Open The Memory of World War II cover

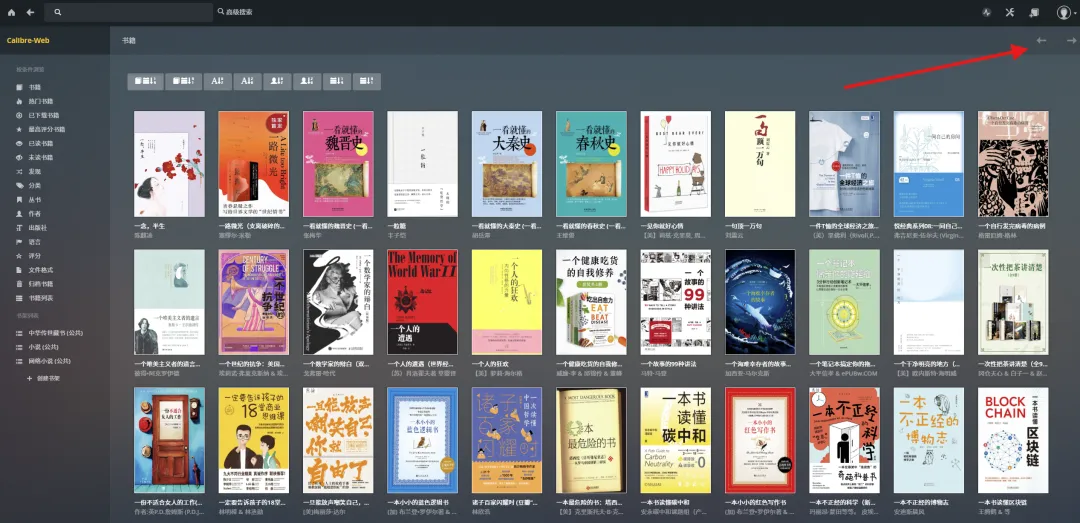click(x=422, y=302)
